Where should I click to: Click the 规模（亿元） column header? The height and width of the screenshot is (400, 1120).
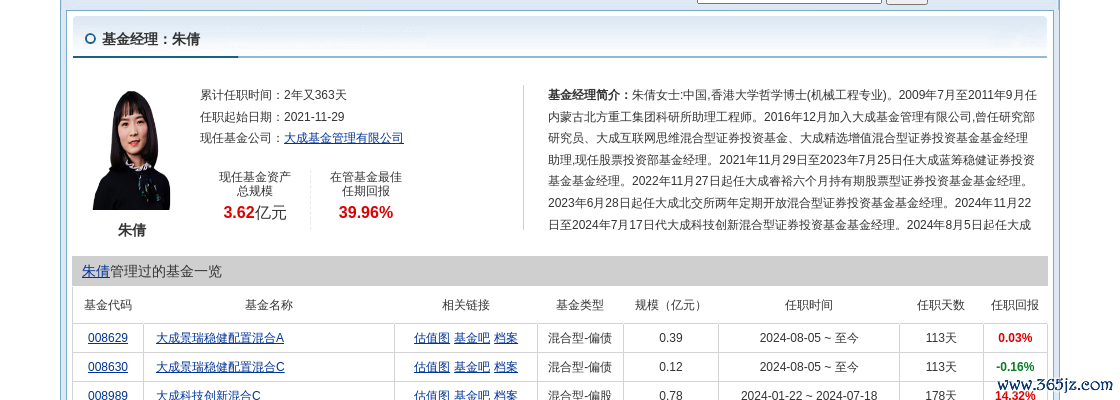[670, 305]
